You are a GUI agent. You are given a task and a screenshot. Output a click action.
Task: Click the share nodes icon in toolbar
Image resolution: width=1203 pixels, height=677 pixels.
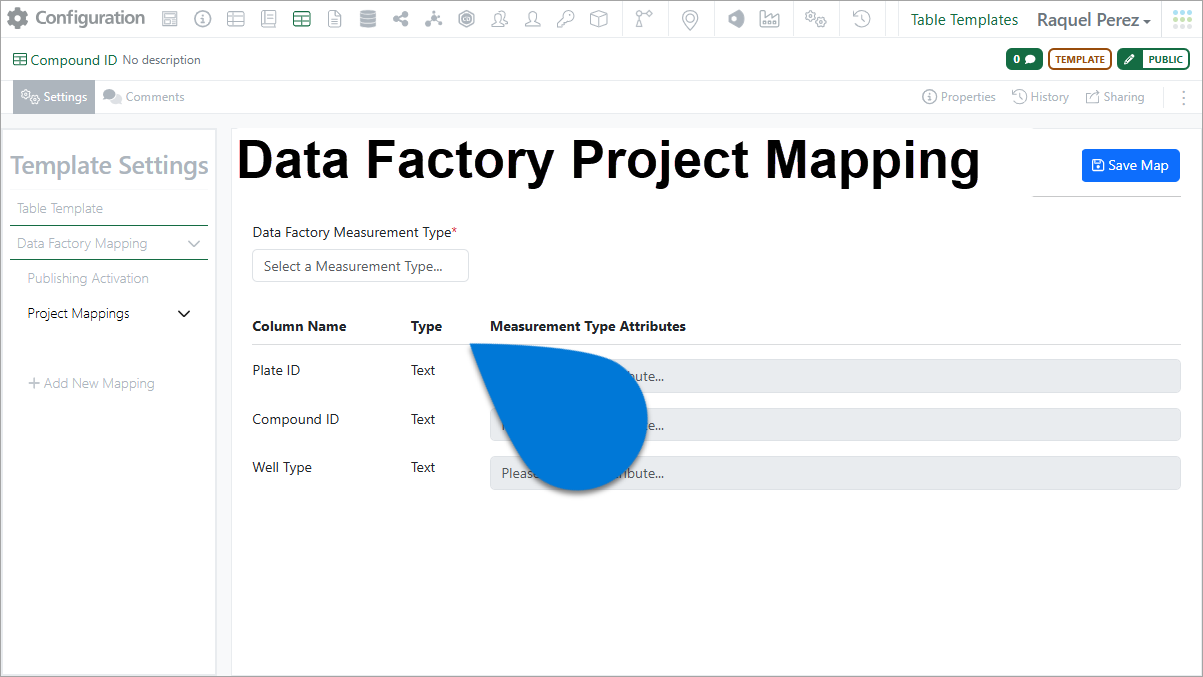(400, 19)
